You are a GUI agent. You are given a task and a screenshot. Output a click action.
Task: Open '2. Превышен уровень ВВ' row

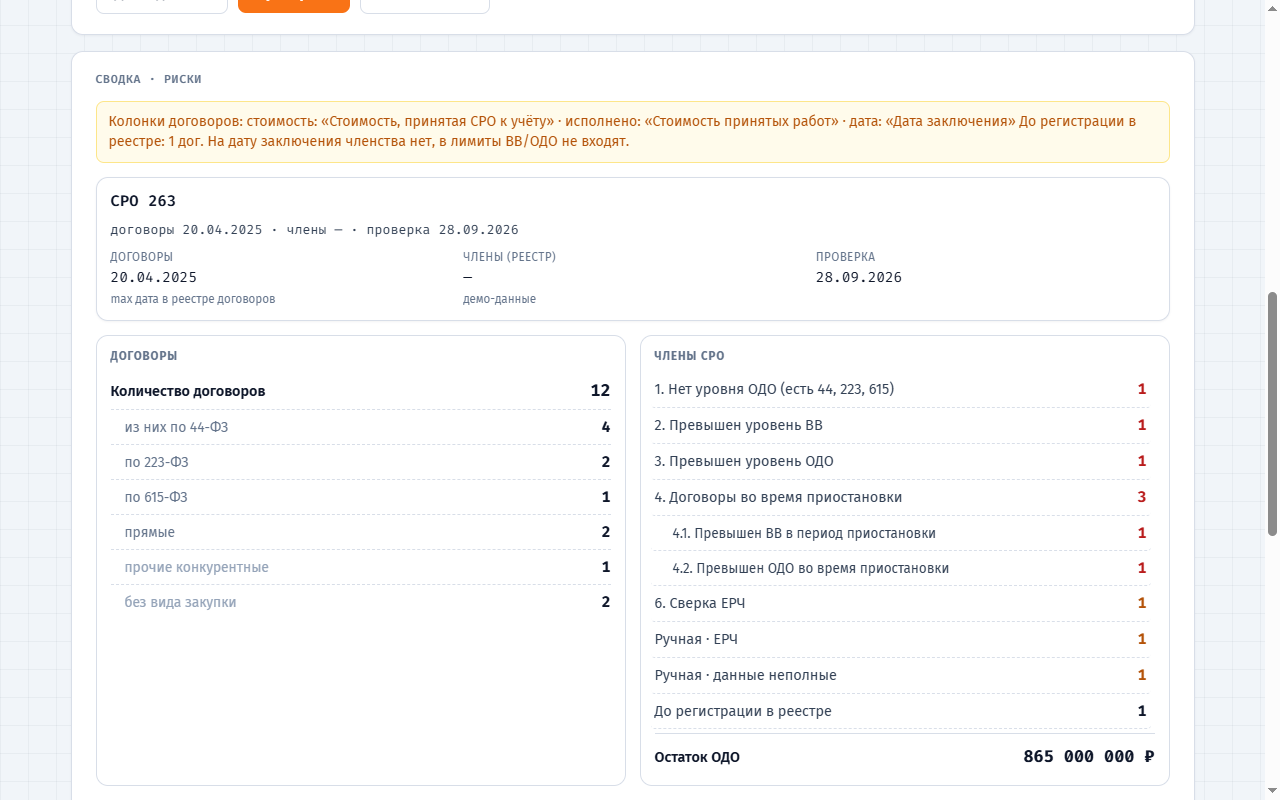coord(901,425)
